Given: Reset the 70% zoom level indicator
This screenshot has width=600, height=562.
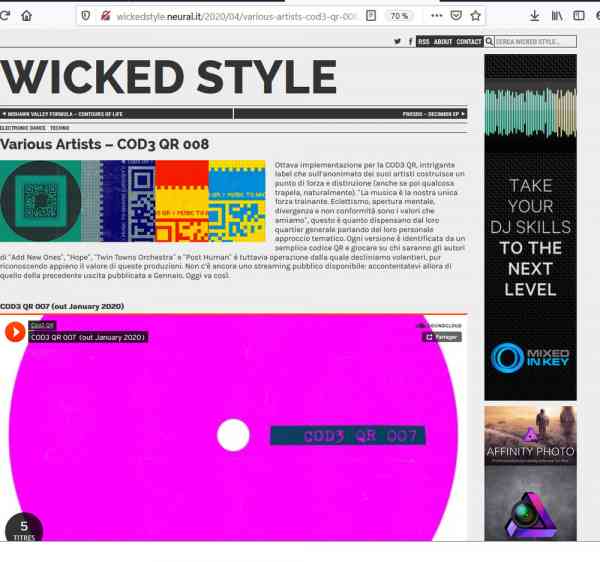Looking at the screenshot, I should pos(400,16).
